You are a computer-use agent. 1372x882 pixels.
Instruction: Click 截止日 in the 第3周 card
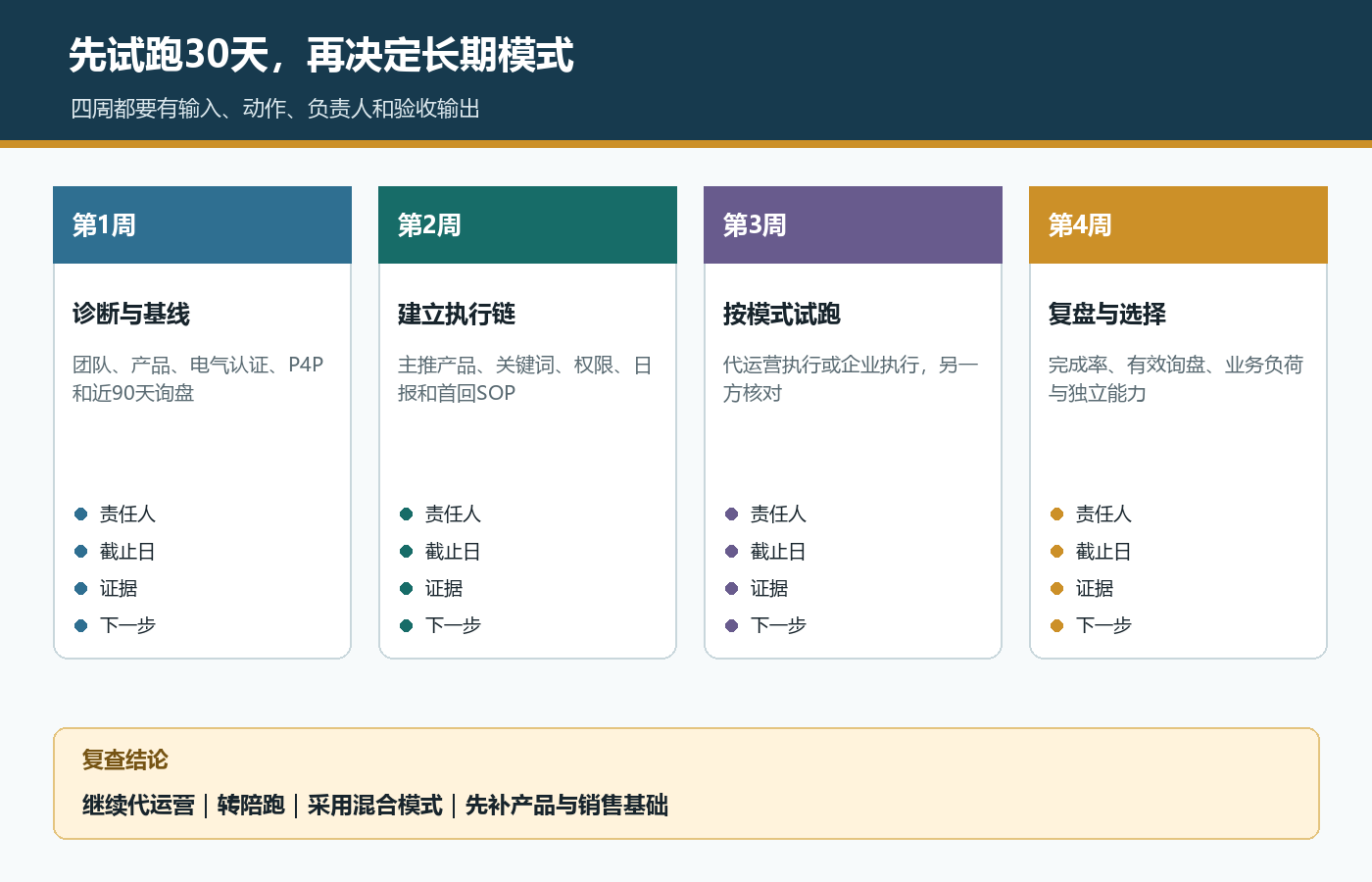coord(778,552)
